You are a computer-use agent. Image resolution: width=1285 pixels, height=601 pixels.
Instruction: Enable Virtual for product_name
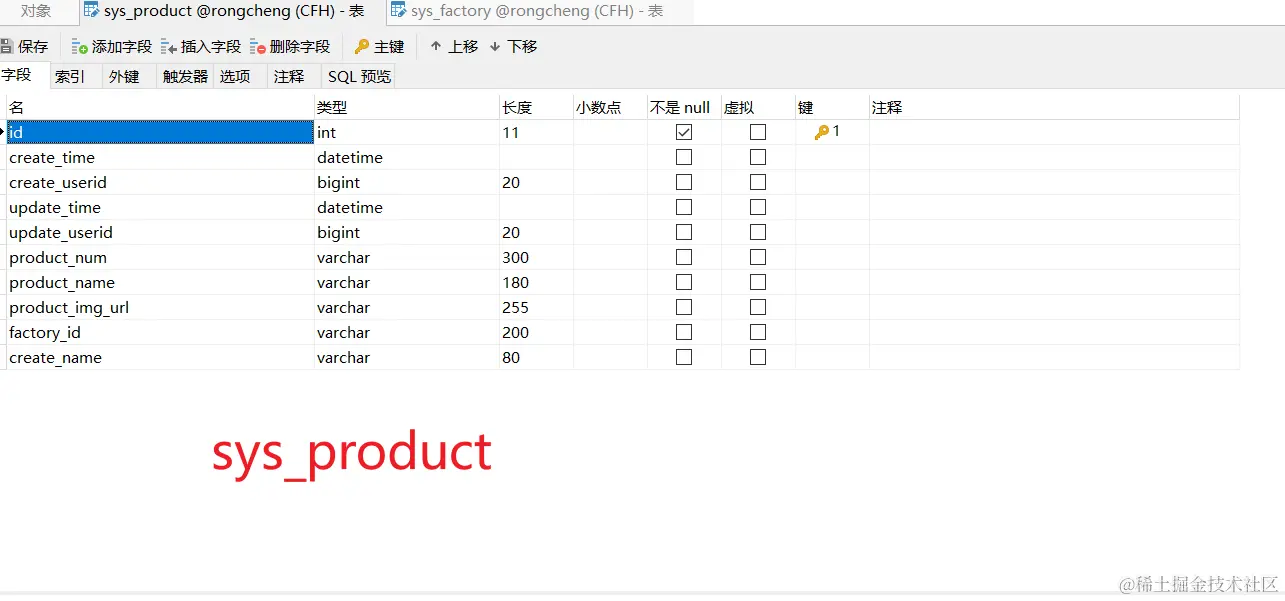pyautogui.click(x=758, y=282)
